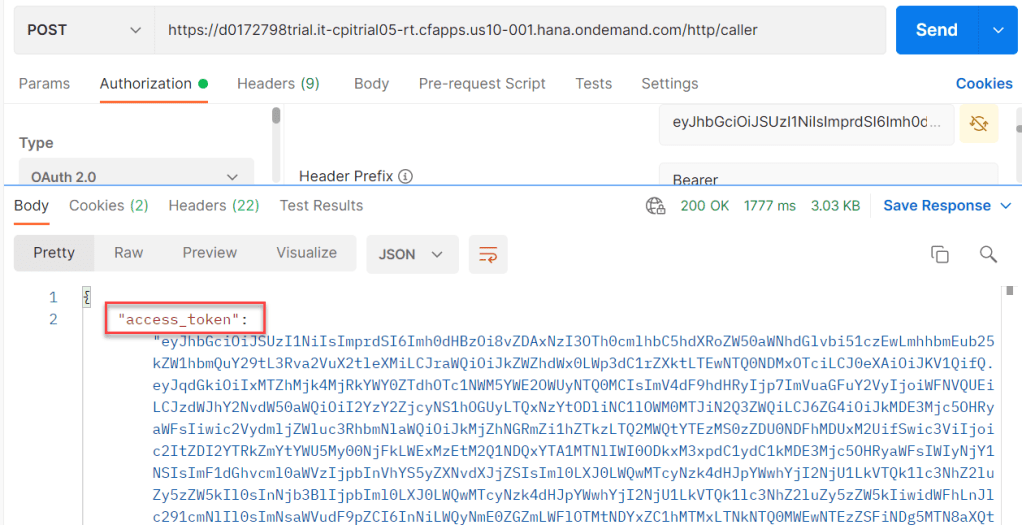Select the Pre-request Script tab
This screenshot has height=525, width=1022.
click(482, 84)
